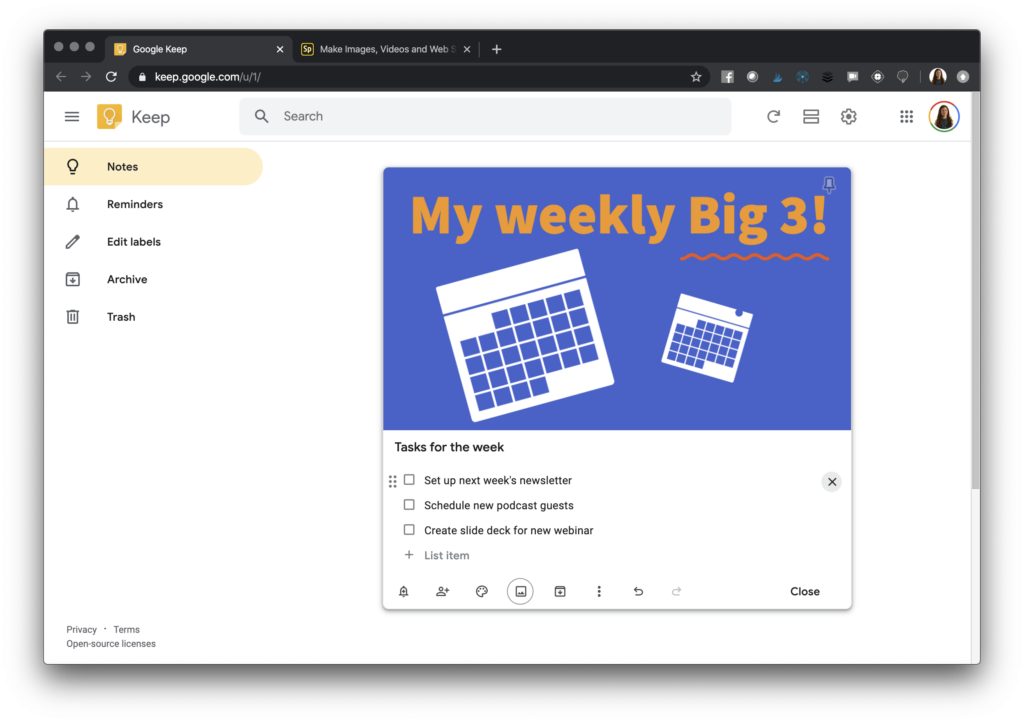Open the background color palette
The width and height of the screenshot is (1024, 722).
[x=481, y=591]
